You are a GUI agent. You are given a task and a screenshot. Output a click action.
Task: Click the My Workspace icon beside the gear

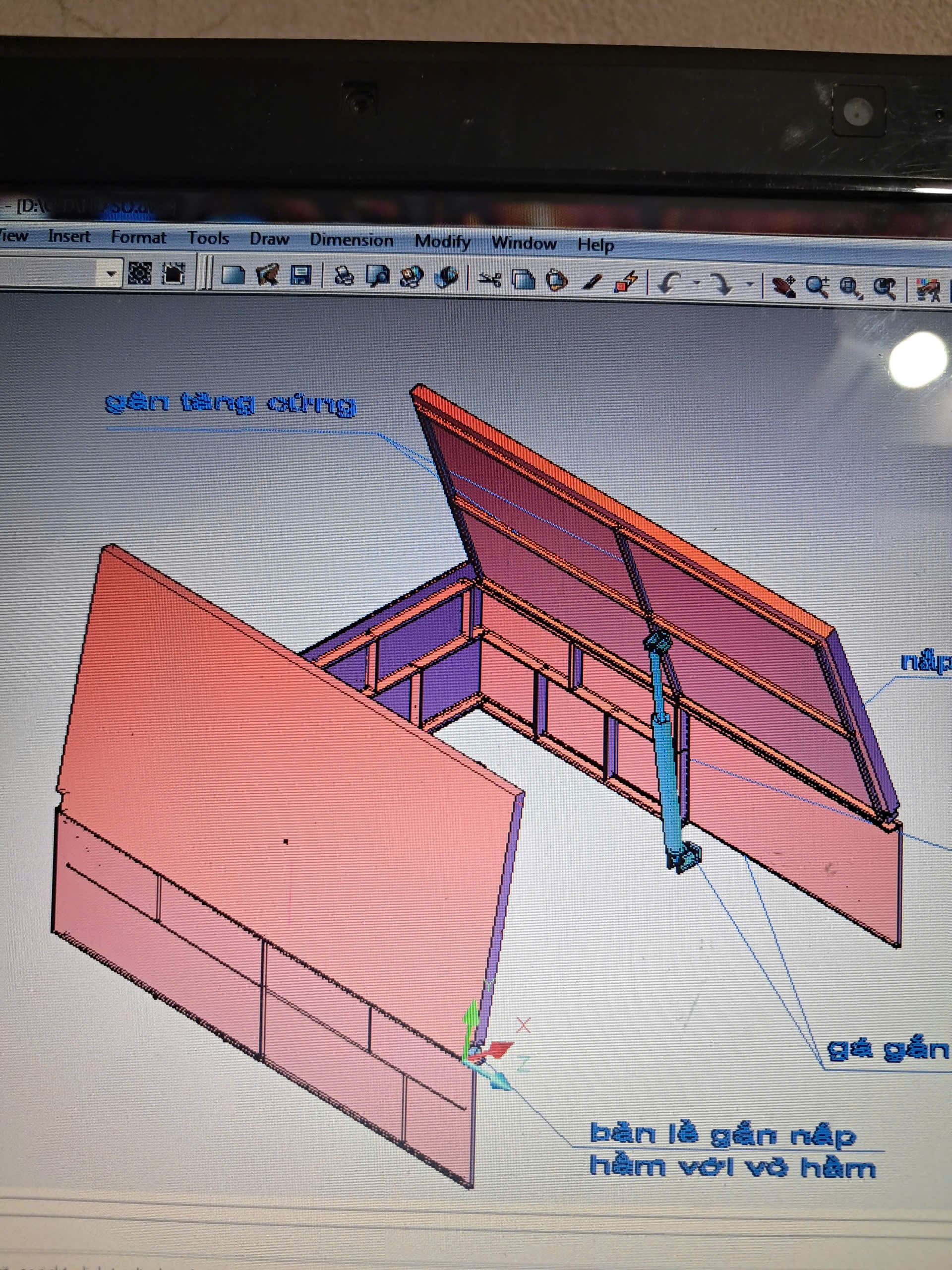click(173, 274)
